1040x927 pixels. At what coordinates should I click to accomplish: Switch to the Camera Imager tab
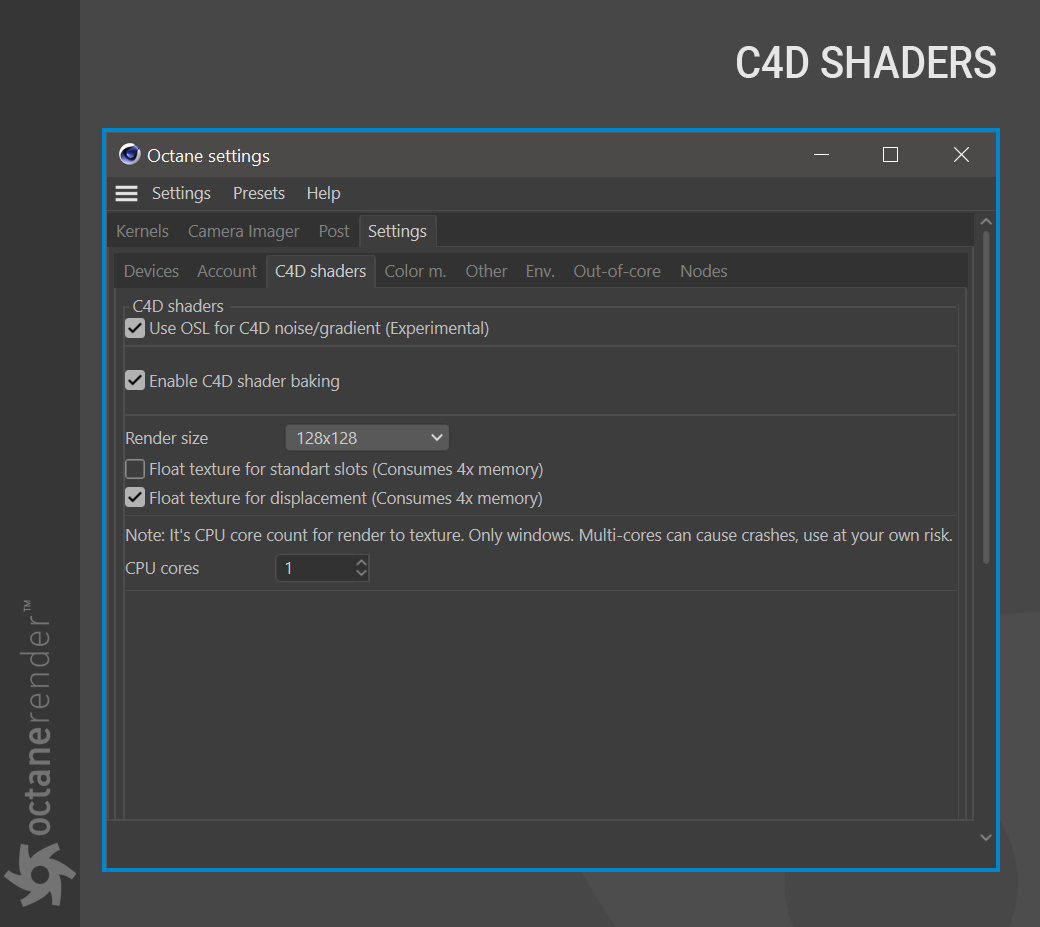(243, 231)
